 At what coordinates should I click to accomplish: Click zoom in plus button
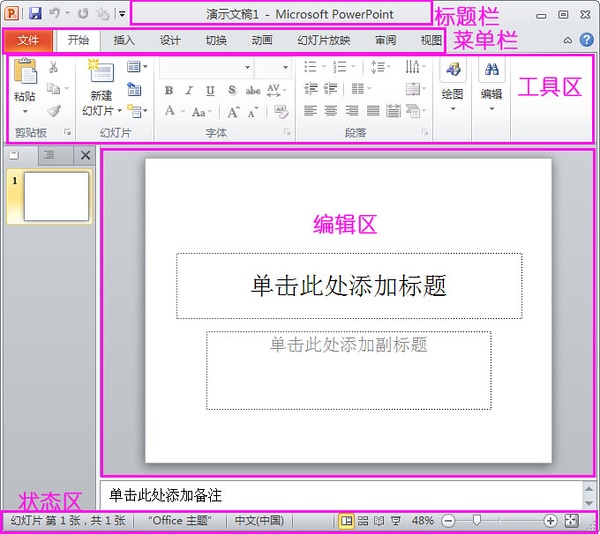coord(550,521)
